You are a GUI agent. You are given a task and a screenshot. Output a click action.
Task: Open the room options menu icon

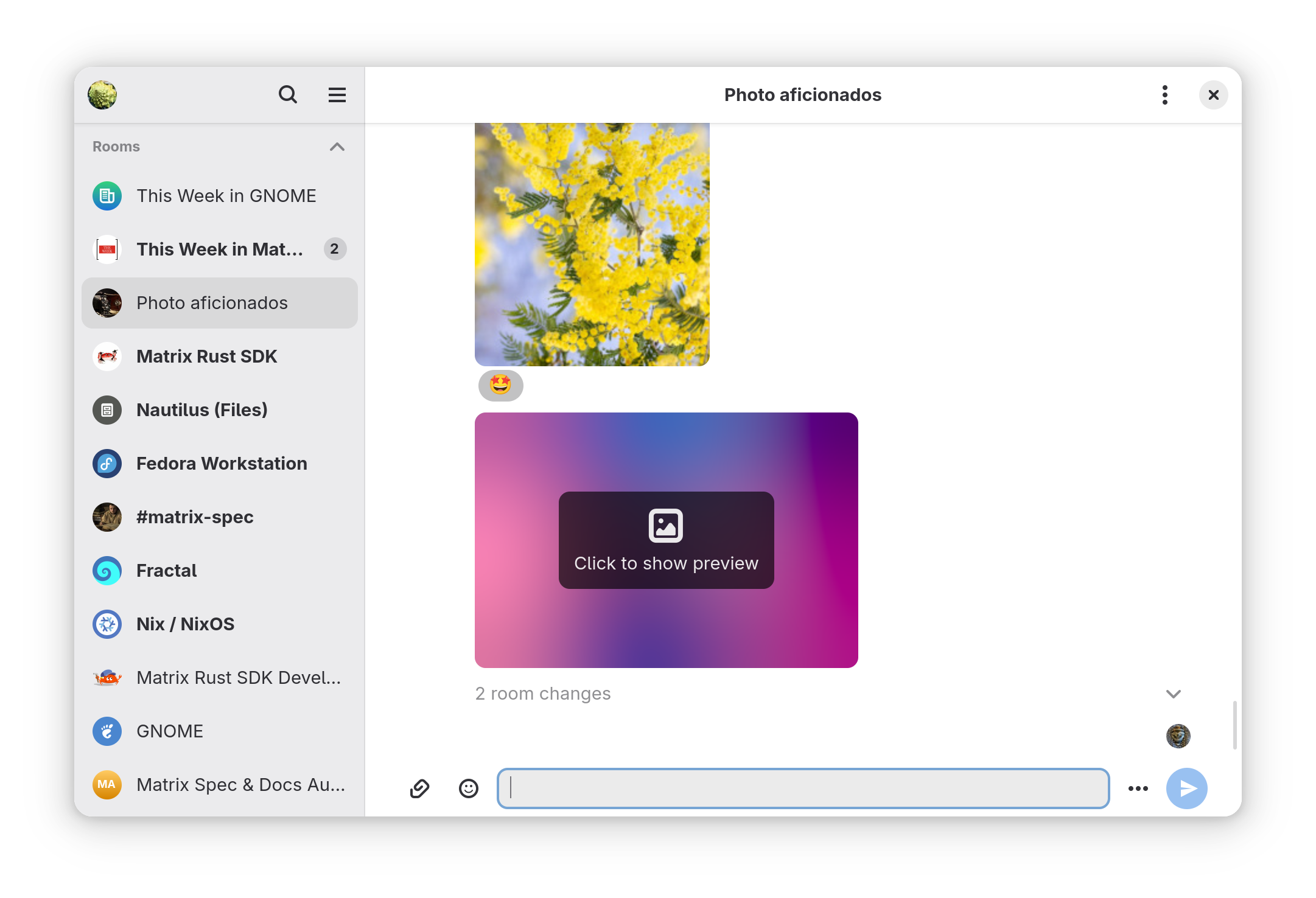[1165, 95]
